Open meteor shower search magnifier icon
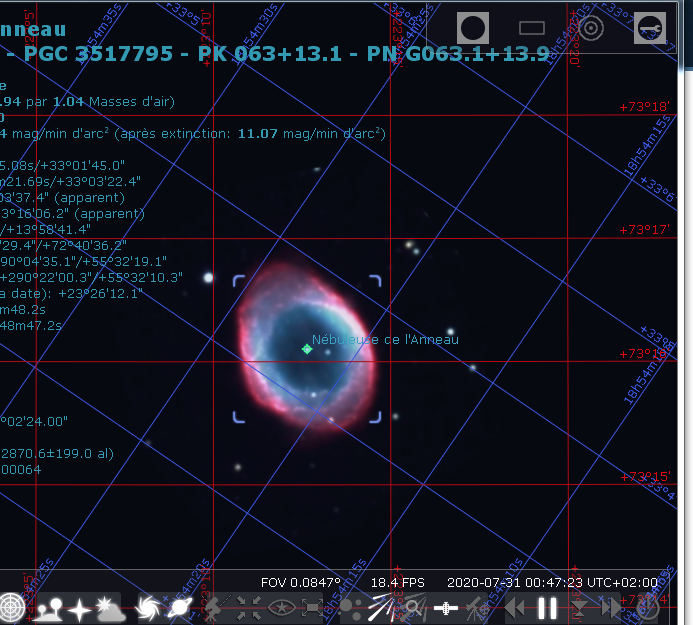 tap(413, 609)
